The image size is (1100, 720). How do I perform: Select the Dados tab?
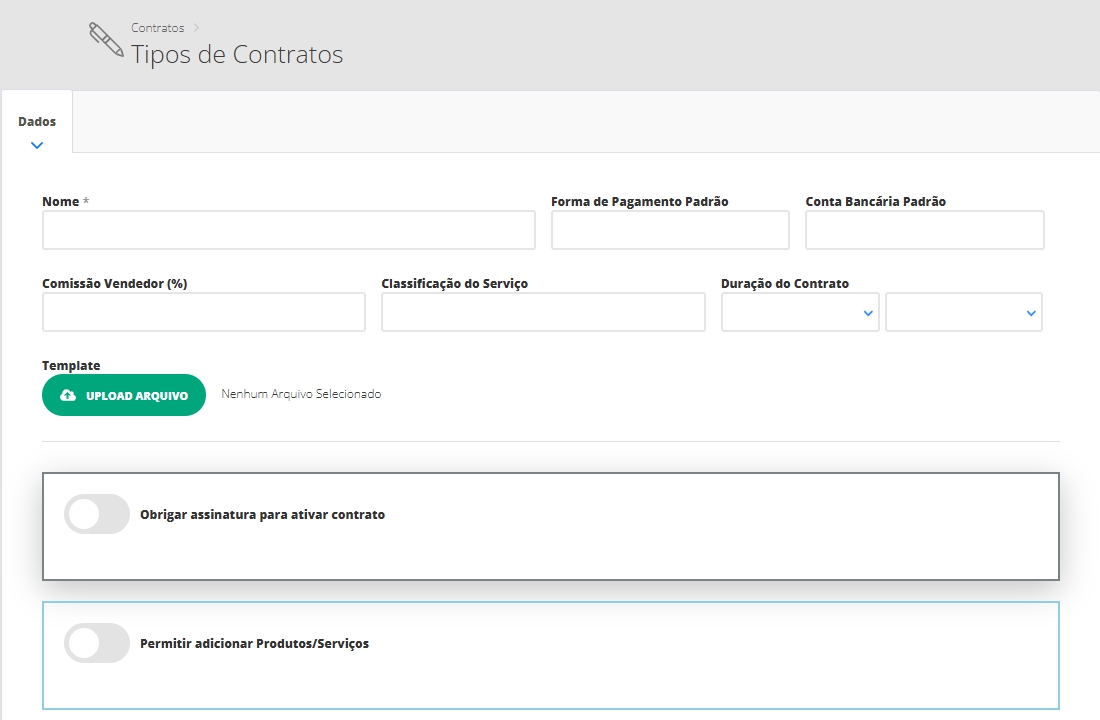(x=37, y=122)
